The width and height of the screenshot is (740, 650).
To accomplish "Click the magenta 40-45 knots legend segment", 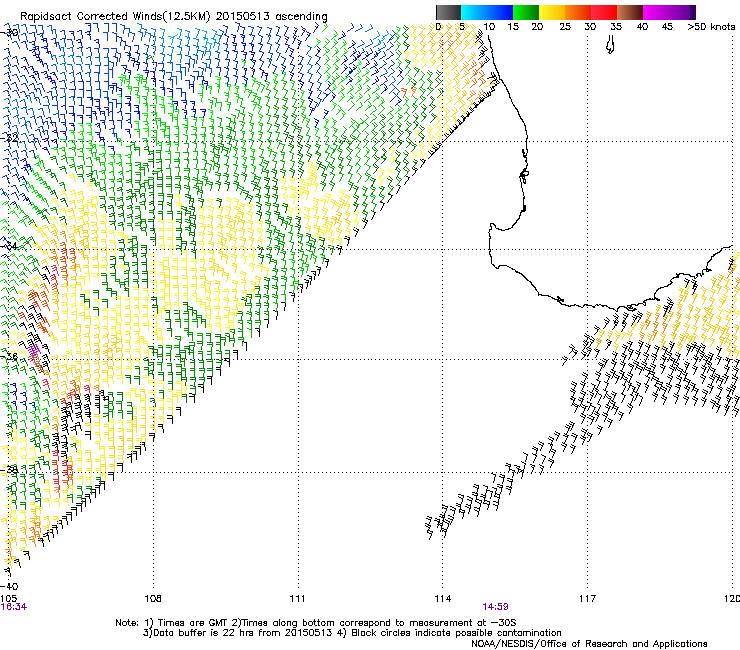I will tap(656, 12).
